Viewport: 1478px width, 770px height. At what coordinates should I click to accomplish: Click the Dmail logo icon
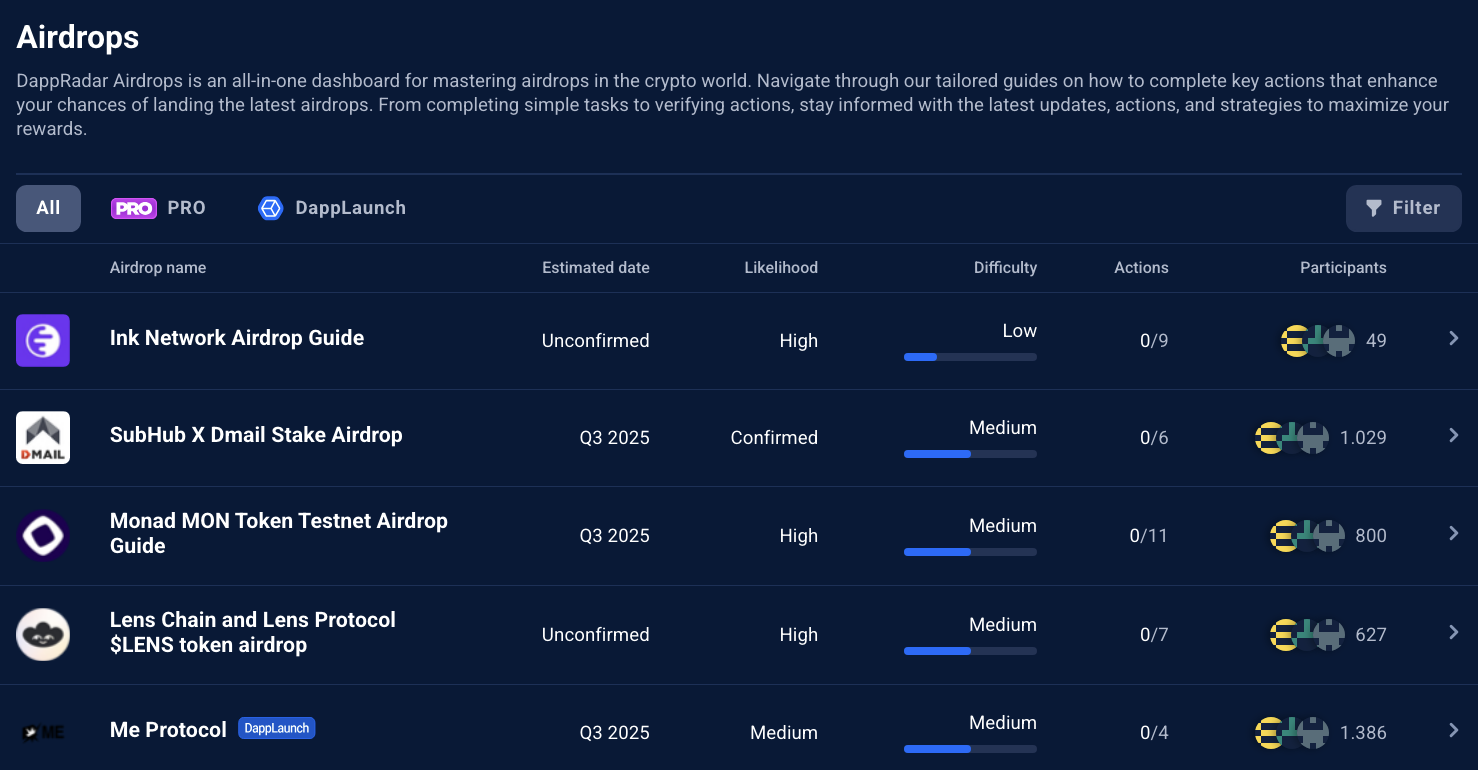pos(43,437)
